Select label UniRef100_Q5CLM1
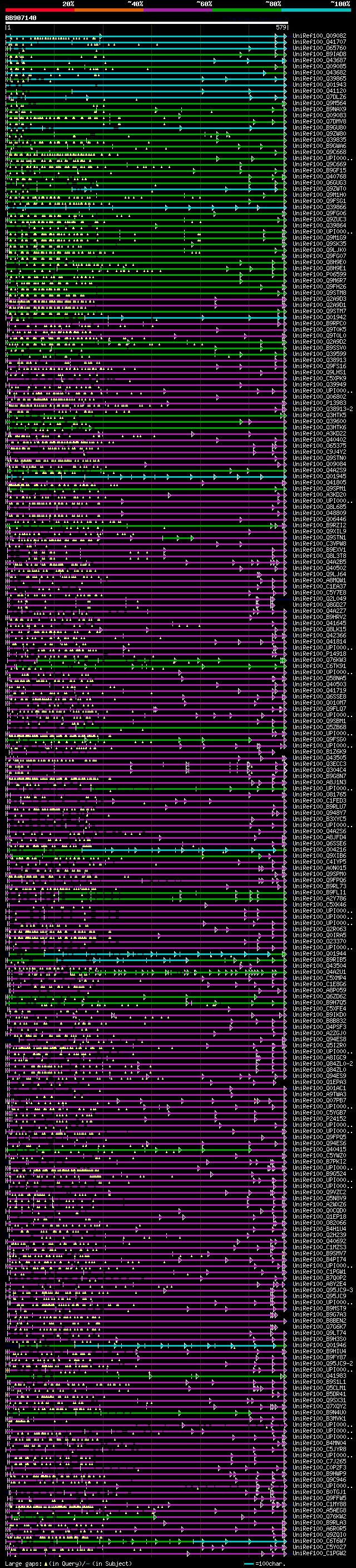356x1568 pixels. (319, 1388)
